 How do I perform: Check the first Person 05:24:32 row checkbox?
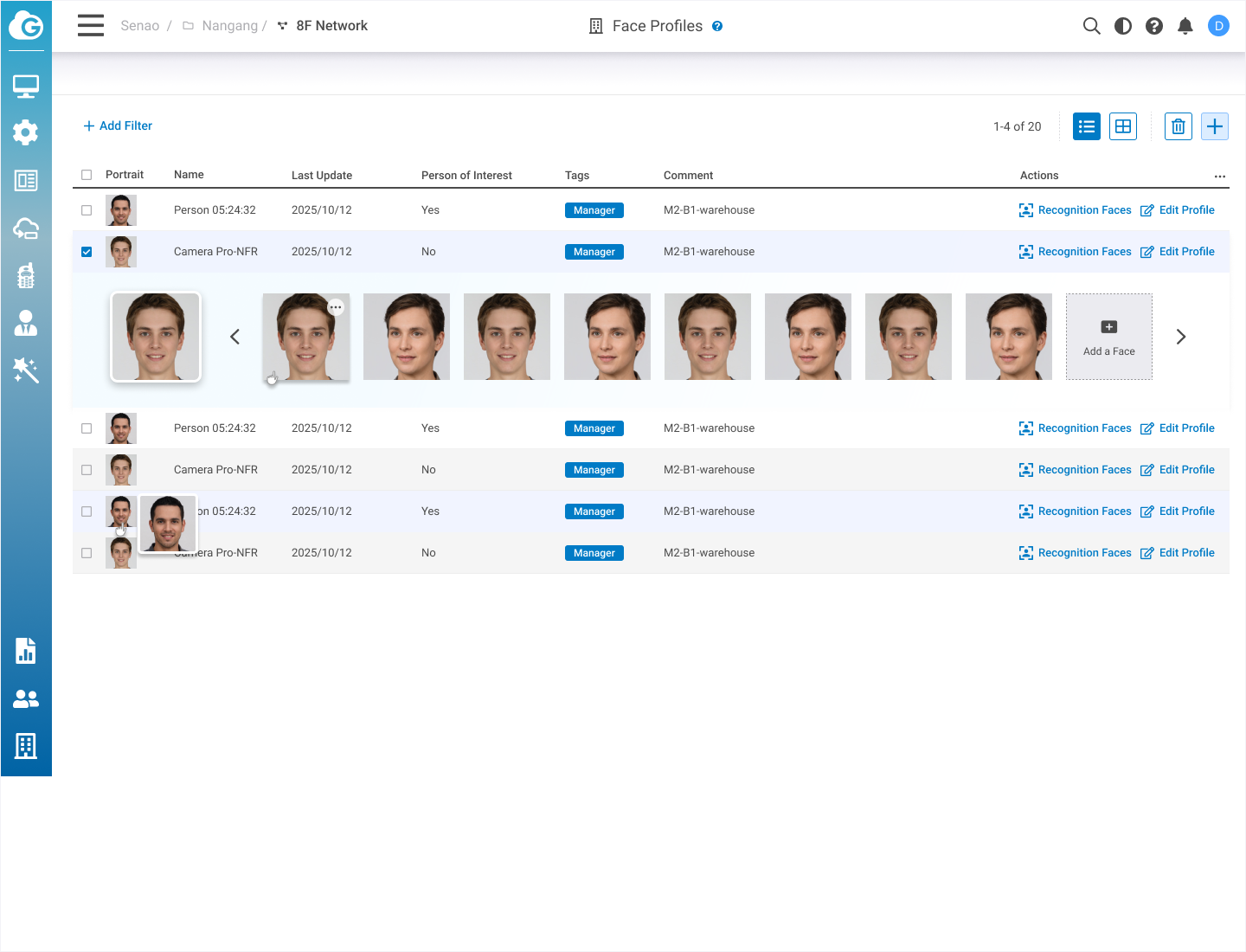(x=87, y=210)
